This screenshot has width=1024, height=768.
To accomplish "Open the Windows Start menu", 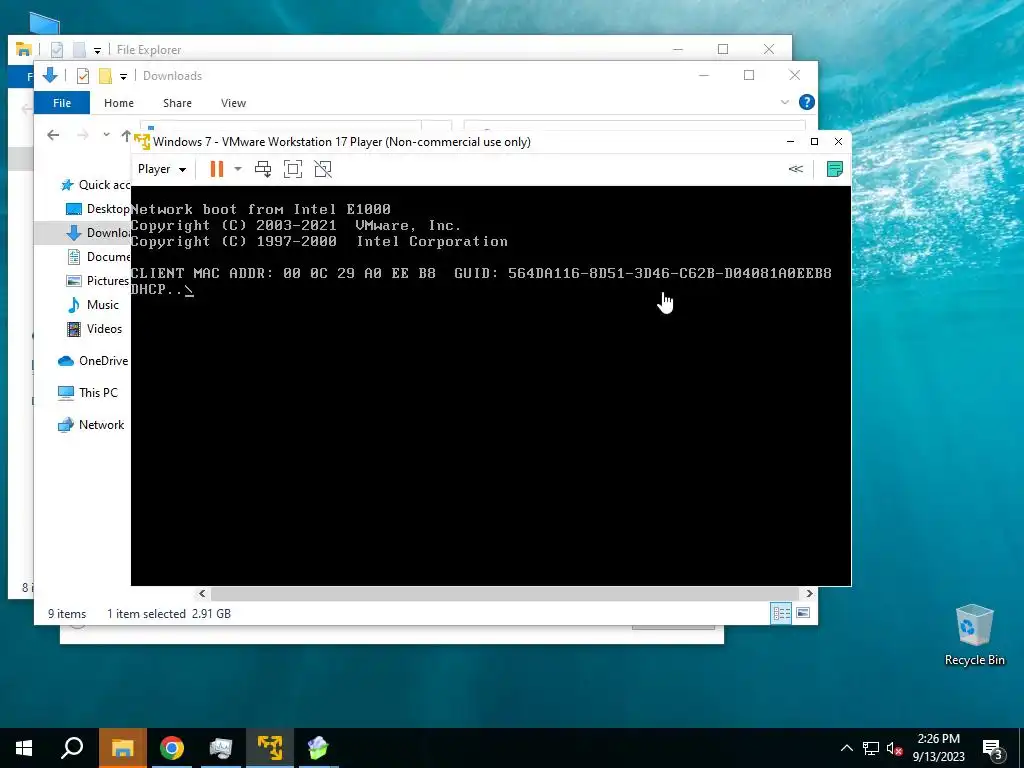I will tap(24, 748).
